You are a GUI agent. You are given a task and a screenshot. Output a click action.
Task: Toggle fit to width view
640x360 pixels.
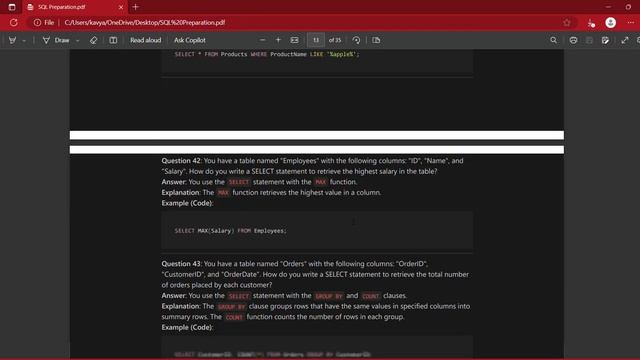click(x=294, y=40)
